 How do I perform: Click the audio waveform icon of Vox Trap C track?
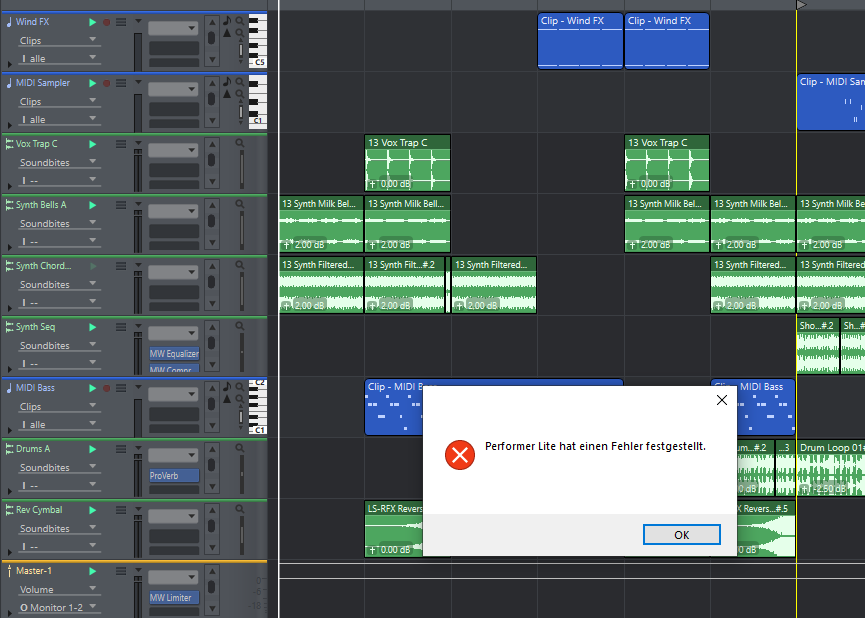point(9,144)
